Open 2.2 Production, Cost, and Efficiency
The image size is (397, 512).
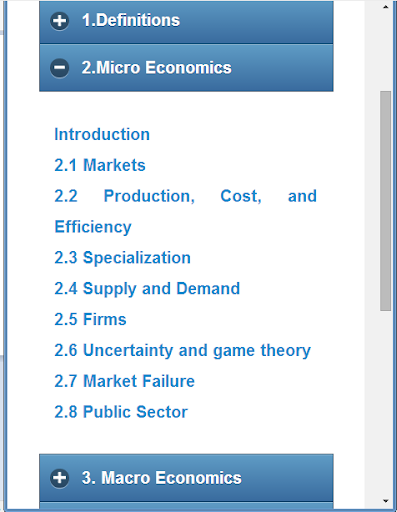coord(186,211)
